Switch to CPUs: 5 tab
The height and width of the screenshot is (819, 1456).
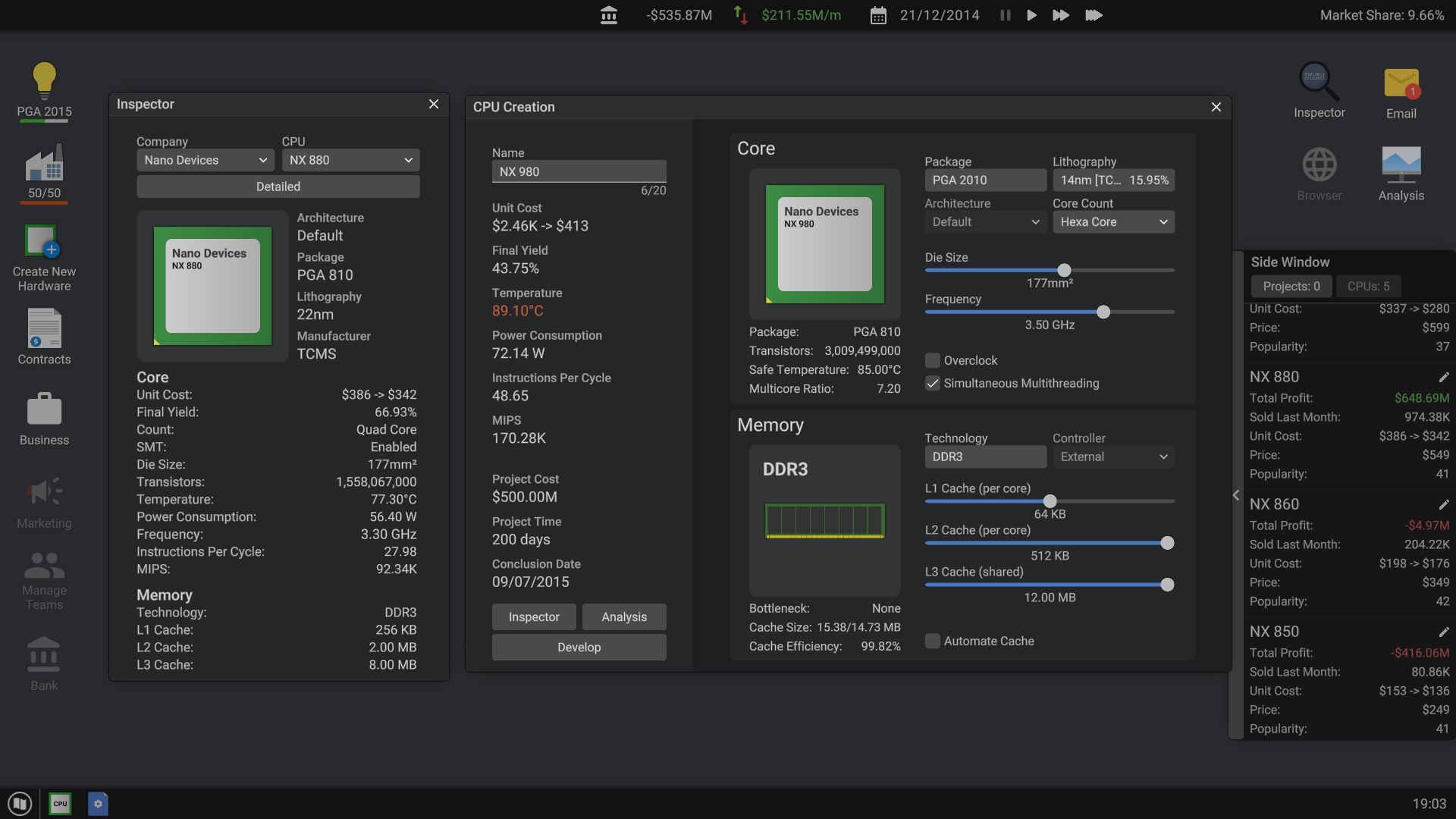coord(1368,287)
